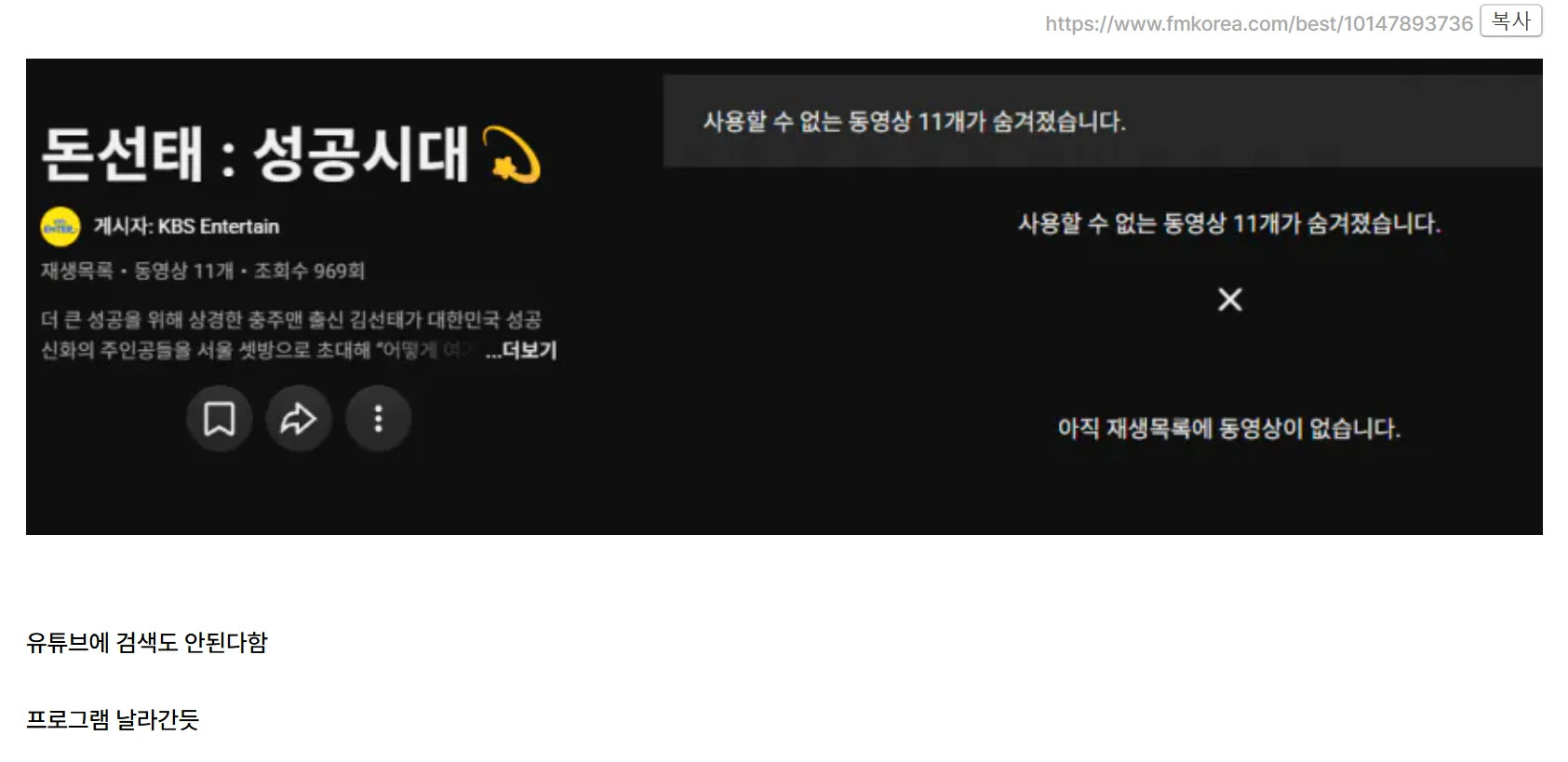The image size is (1568, 762).
Task: Click the playlist title 돈선태 : 성공시대
Action: pyautogui.click(x=291, y=154)
